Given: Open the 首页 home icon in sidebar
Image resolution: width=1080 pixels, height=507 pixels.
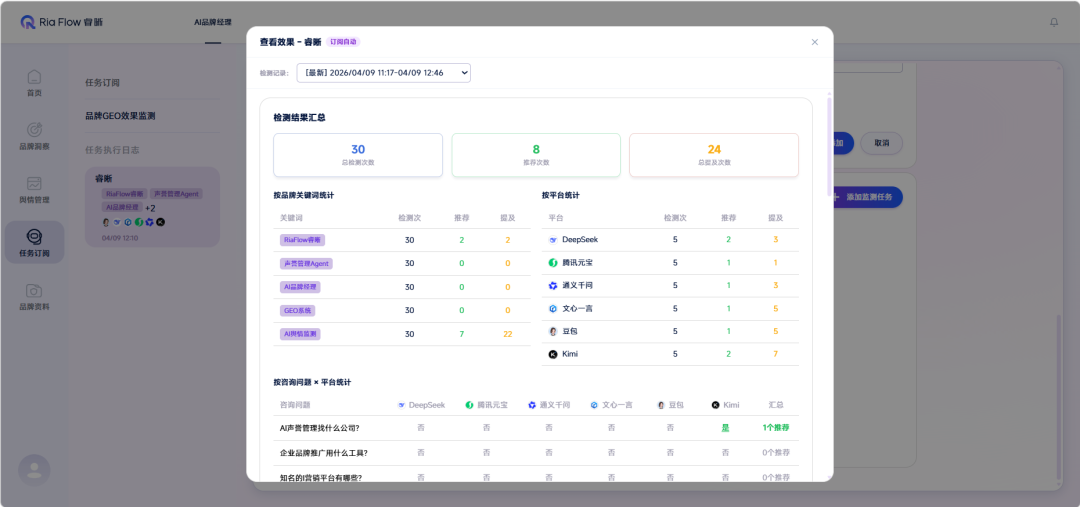Looking at the screenshot, I should click(x=34, y=81).
